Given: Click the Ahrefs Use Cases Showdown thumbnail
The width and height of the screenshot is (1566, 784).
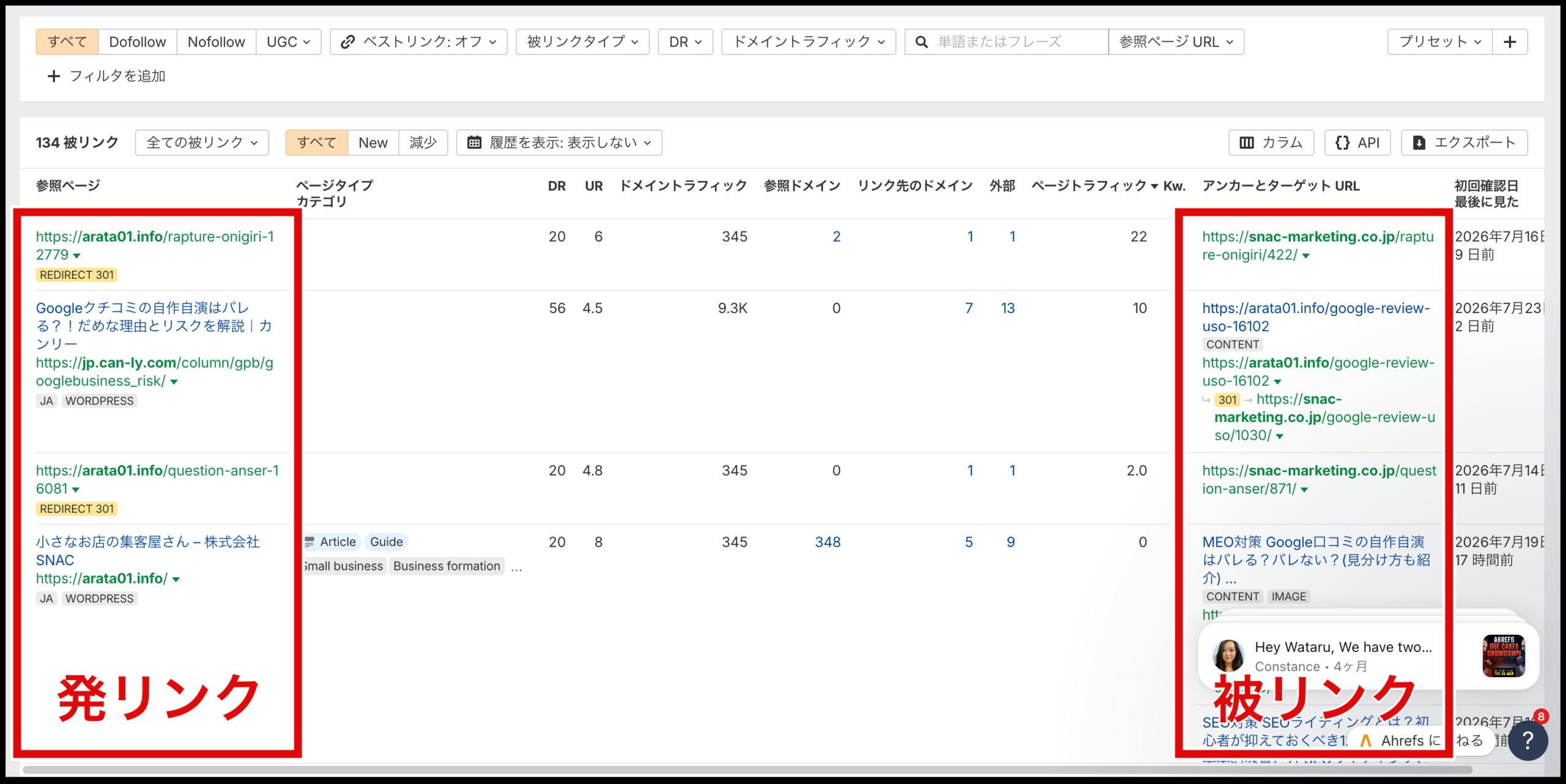Looking at the screenshot, I should click(1504, 656).
